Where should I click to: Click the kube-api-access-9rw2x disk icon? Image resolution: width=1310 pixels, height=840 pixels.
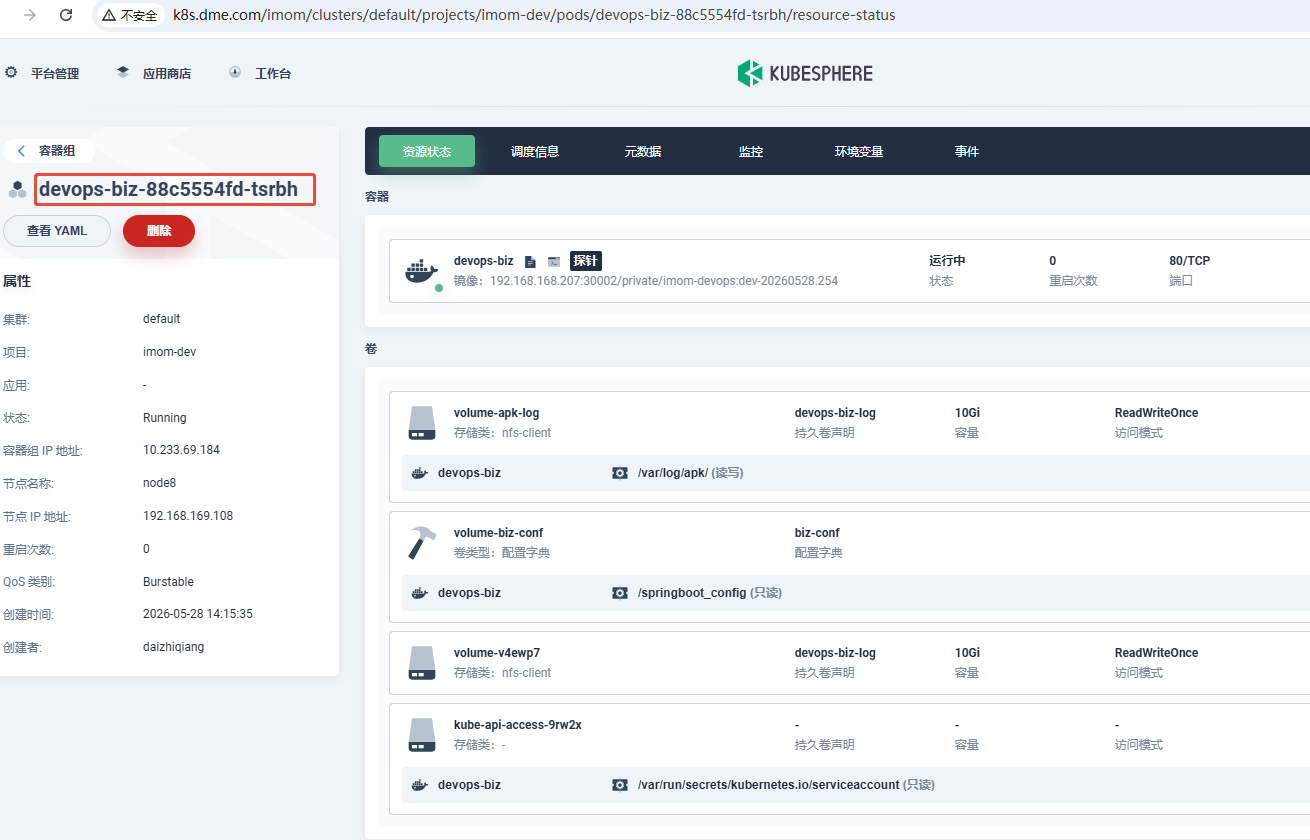click(422, 734)
